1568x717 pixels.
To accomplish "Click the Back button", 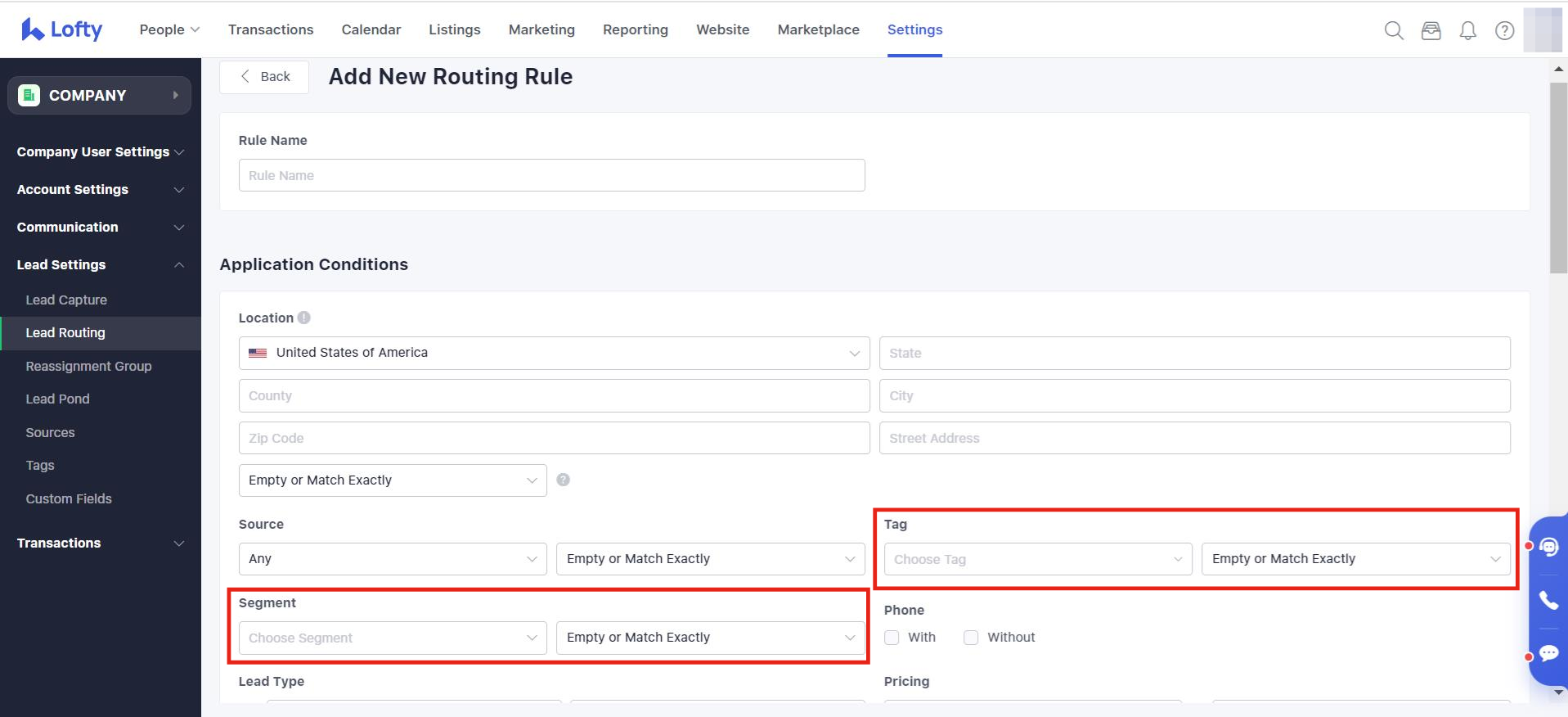I will coord(264,77).
